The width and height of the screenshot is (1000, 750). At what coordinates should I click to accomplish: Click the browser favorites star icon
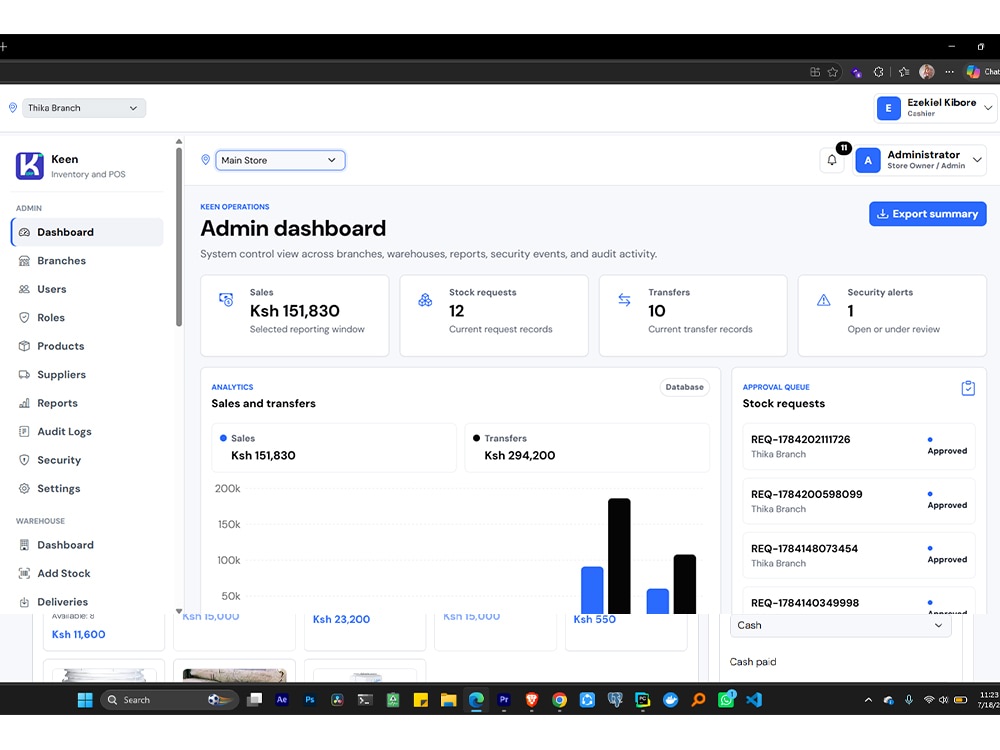click(832, 72)
